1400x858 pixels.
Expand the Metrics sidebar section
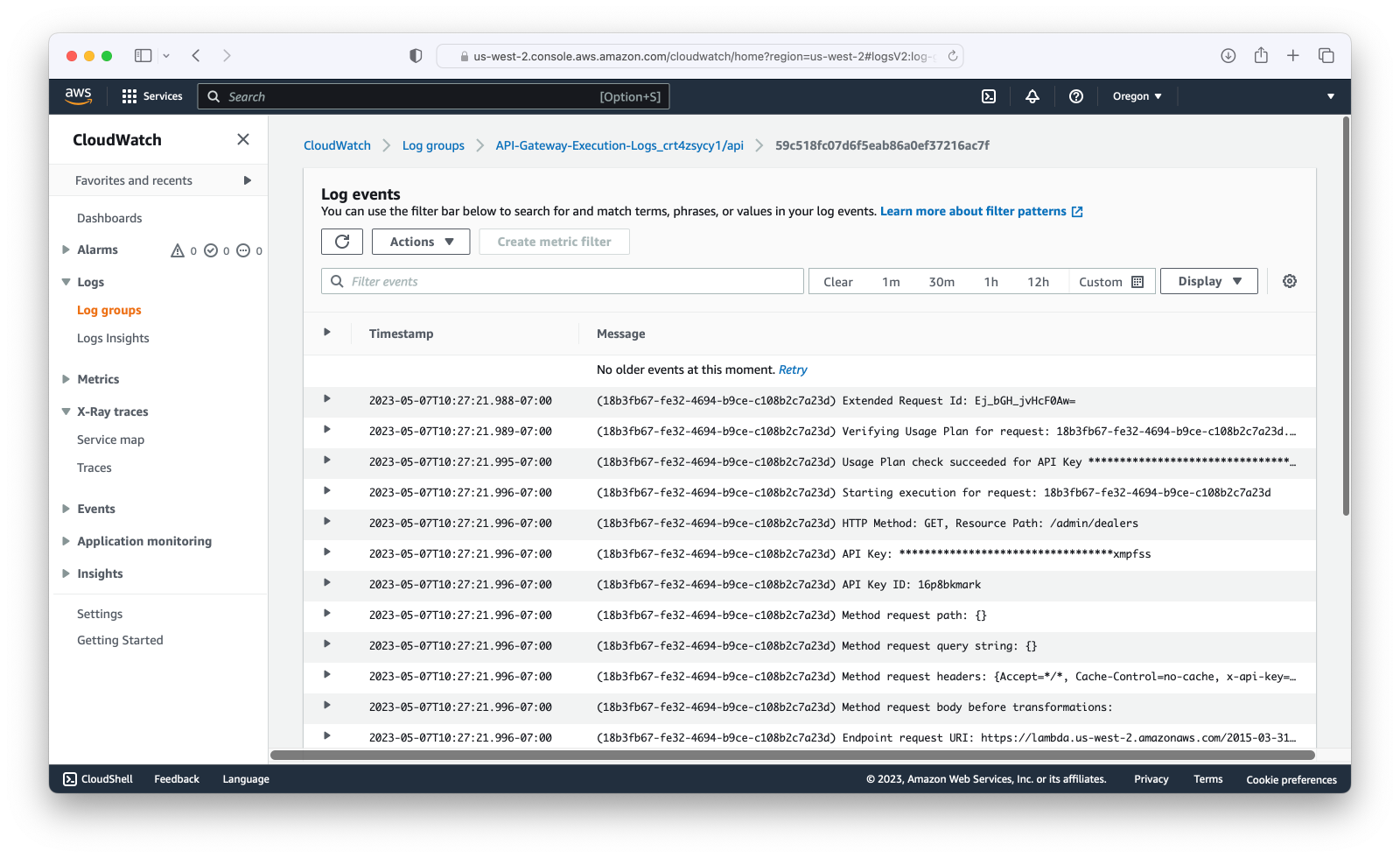coord(66,379)
